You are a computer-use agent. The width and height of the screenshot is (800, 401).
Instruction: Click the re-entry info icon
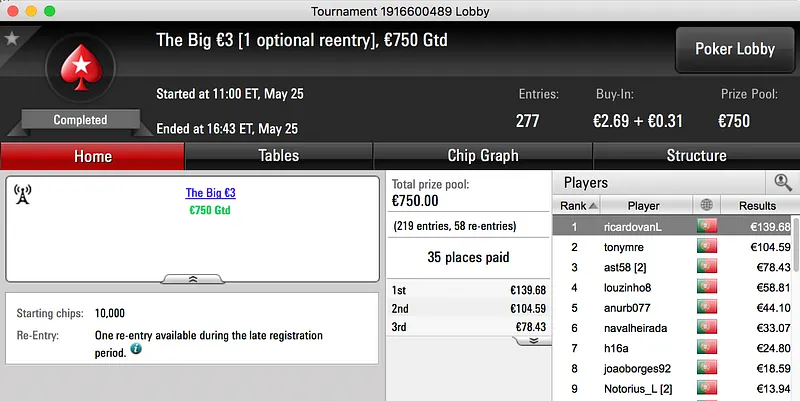(x=135, y=350)
